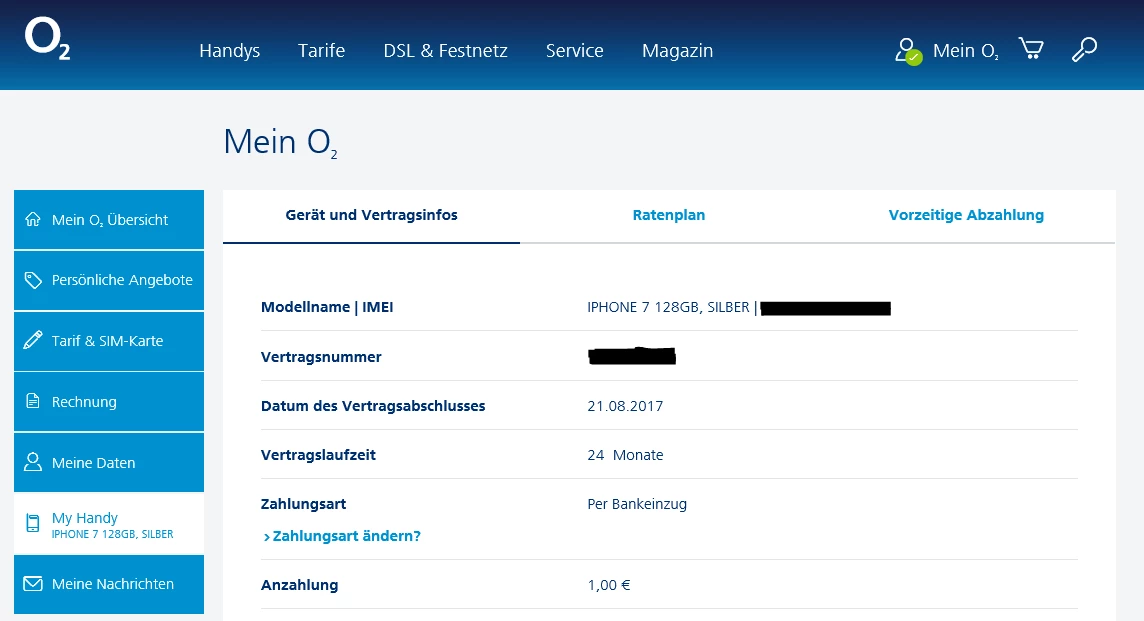
Task: Open search via magnifier icon
Action: tap(1084, 50)
